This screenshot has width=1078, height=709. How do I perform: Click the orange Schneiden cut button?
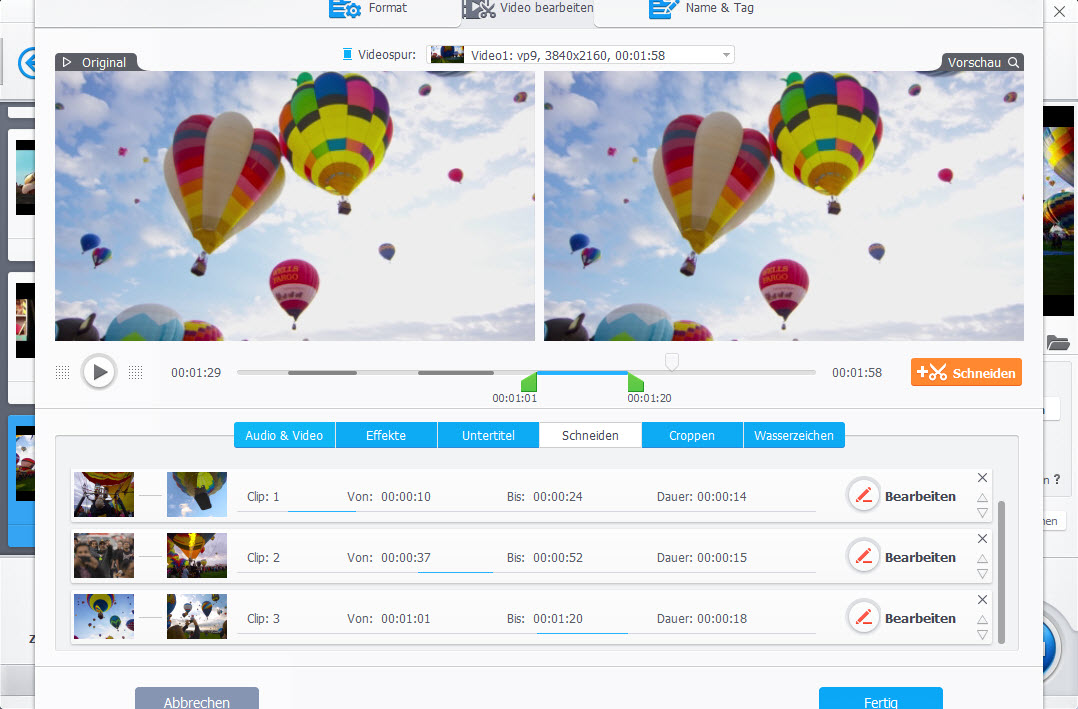click(x=966, y=372)
